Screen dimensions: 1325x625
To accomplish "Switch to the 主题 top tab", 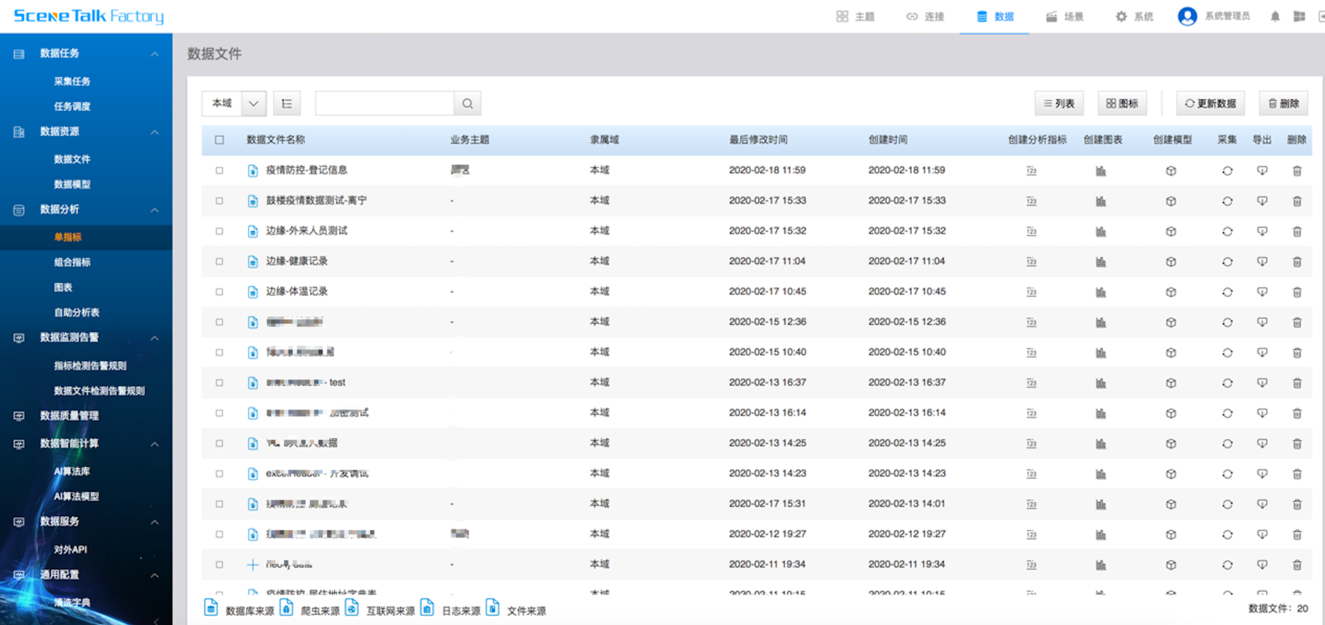I will [x=856, y=17].
